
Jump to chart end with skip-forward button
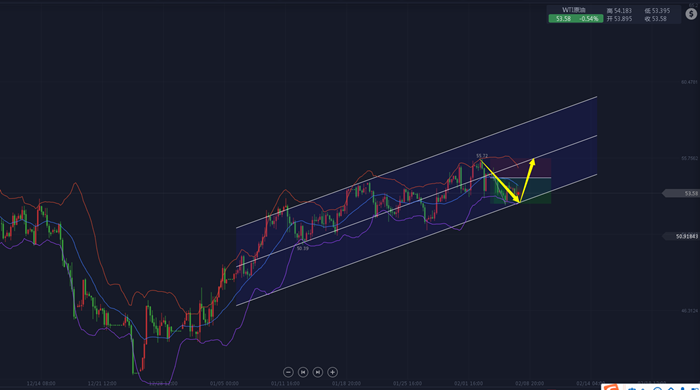click(318, 372)
